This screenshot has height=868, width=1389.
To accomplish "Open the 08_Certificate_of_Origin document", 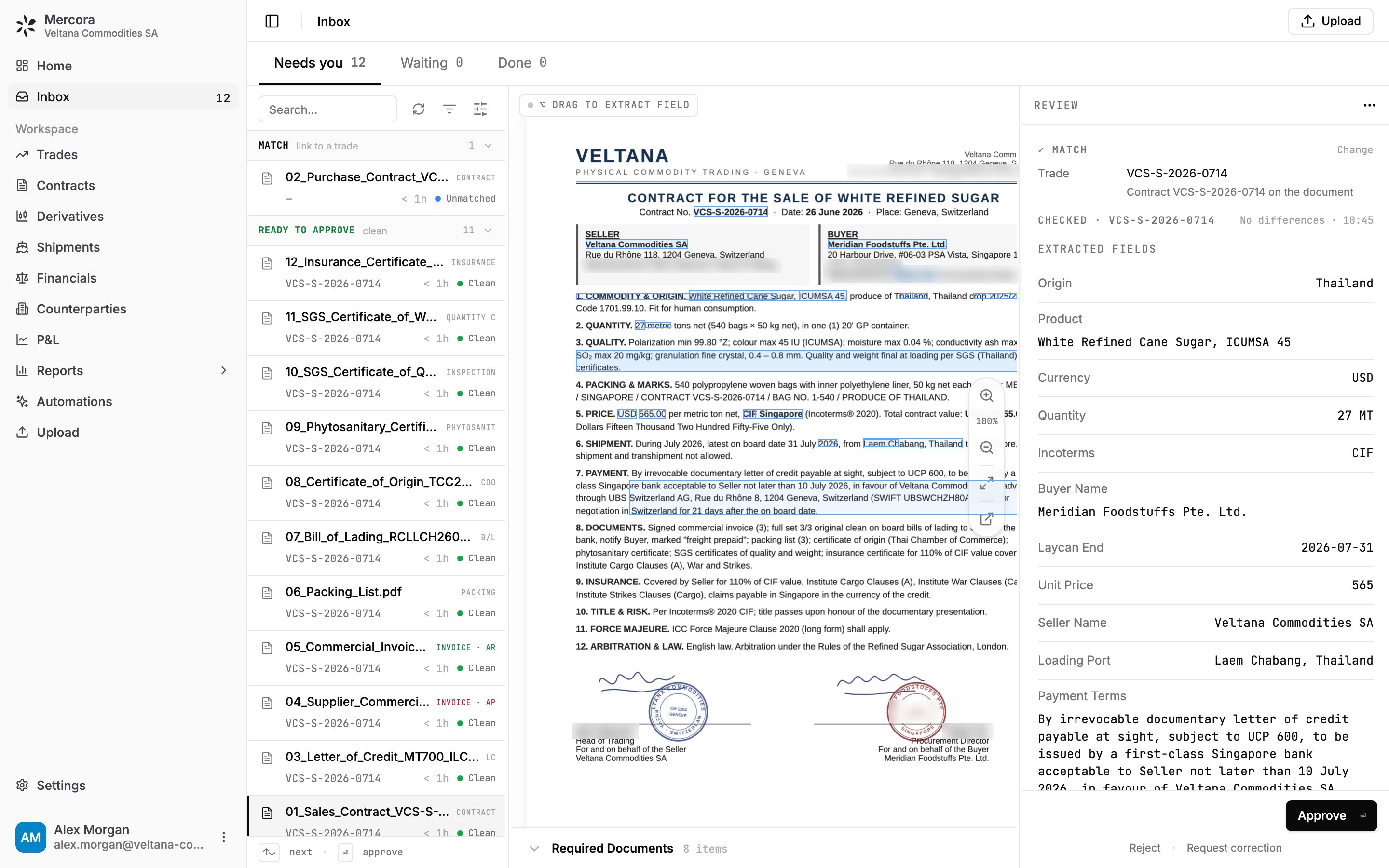I will [x=377, y=492].
